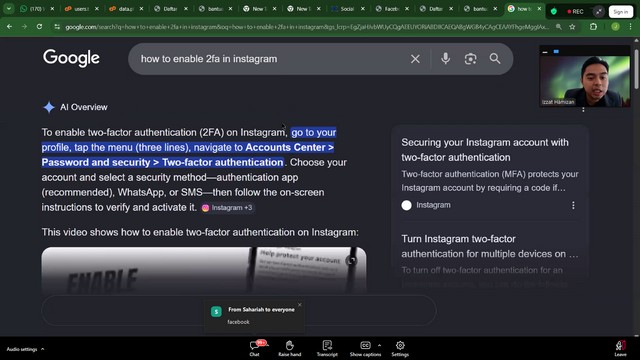Minimize the speaker video panel
Viewport: 640px width, 360px height.
(545, 51)
